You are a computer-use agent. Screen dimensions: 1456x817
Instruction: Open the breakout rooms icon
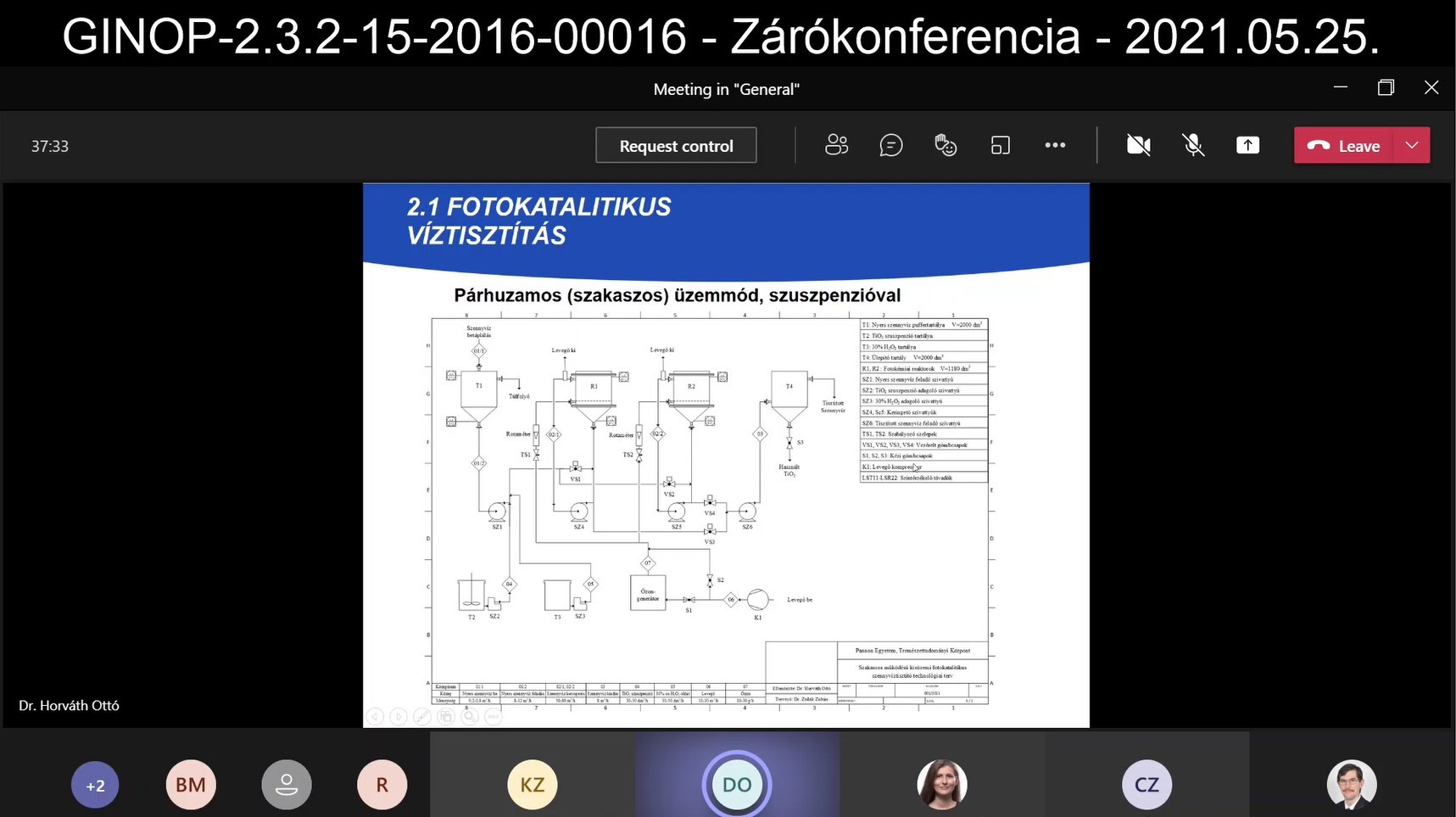coord(1000,145)
